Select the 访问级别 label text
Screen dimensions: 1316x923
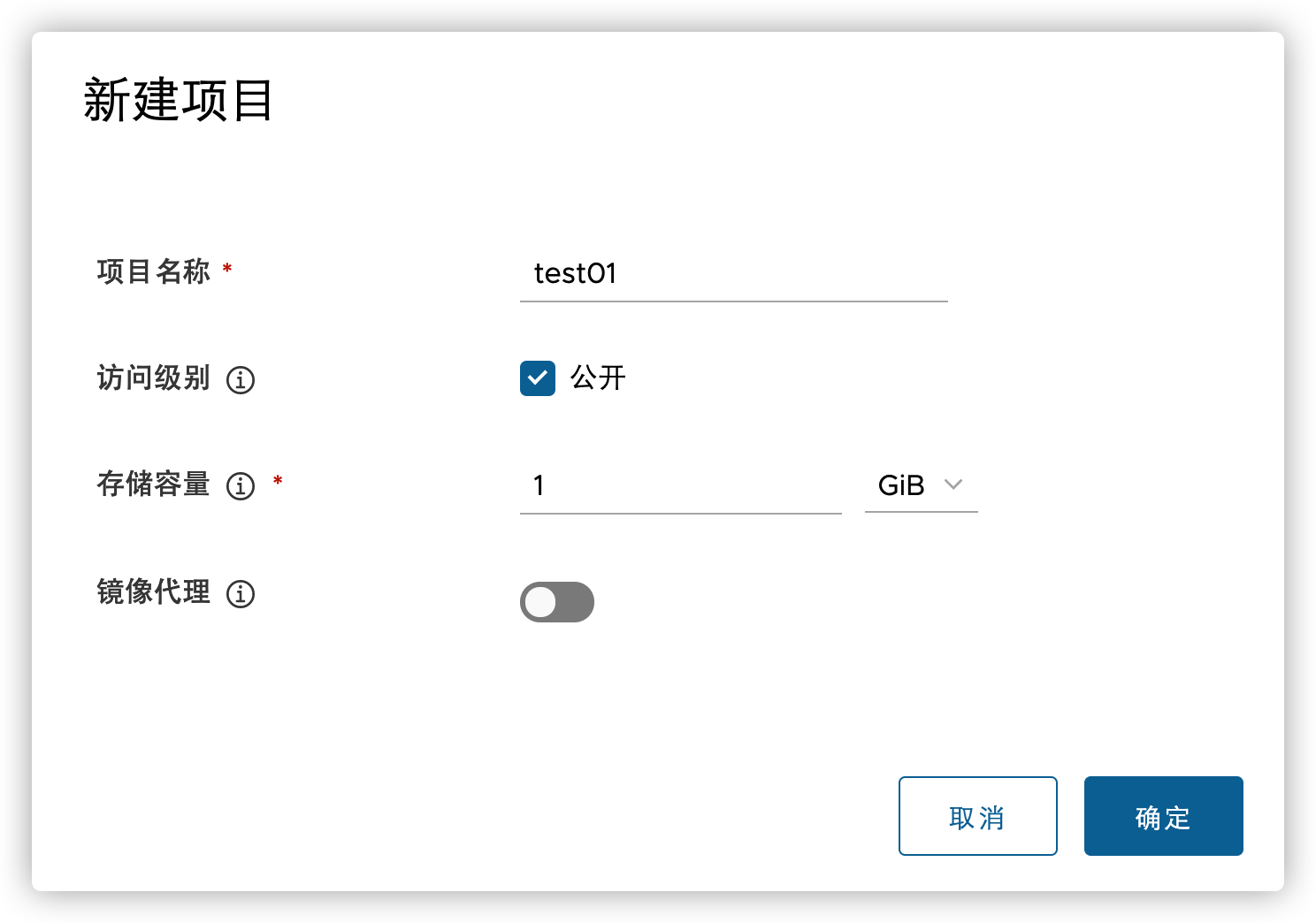154,378
